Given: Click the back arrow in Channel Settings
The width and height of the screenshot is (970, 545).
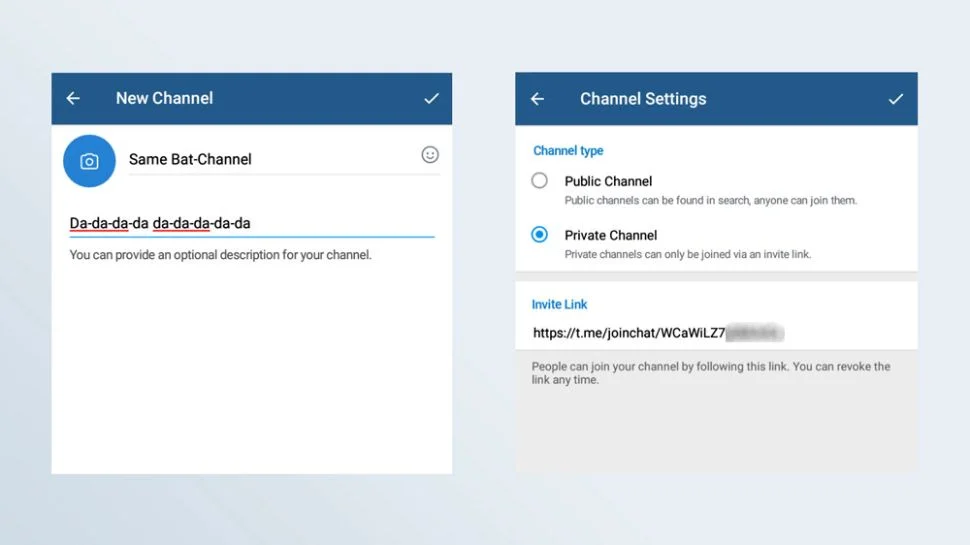Looking at the screenshot, I should tap(537, 99).
